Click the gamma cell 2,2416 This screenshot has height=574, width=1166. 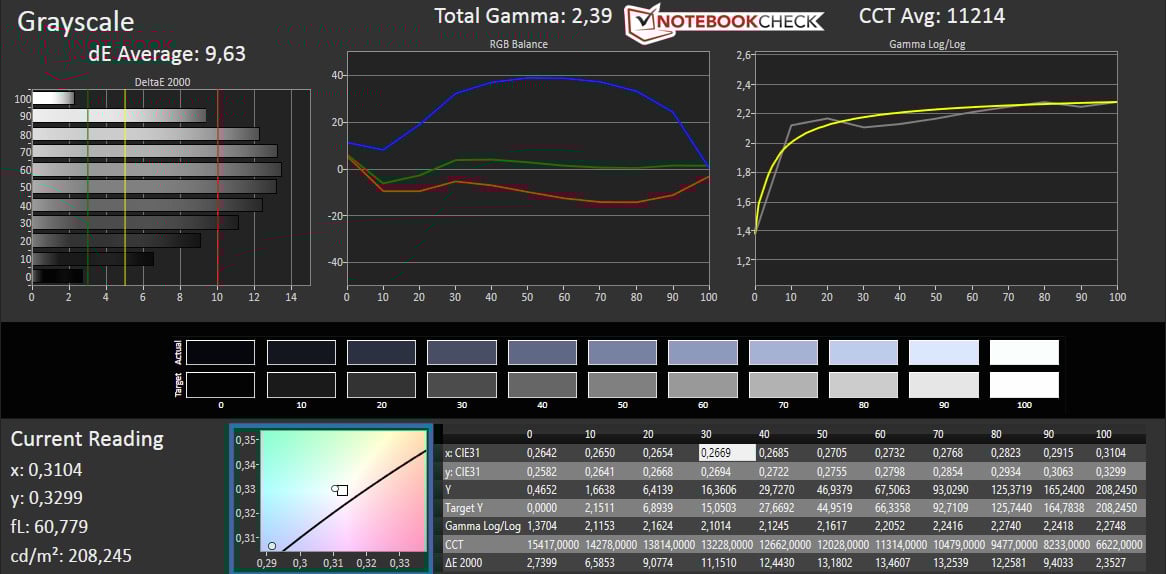[949, 526]
